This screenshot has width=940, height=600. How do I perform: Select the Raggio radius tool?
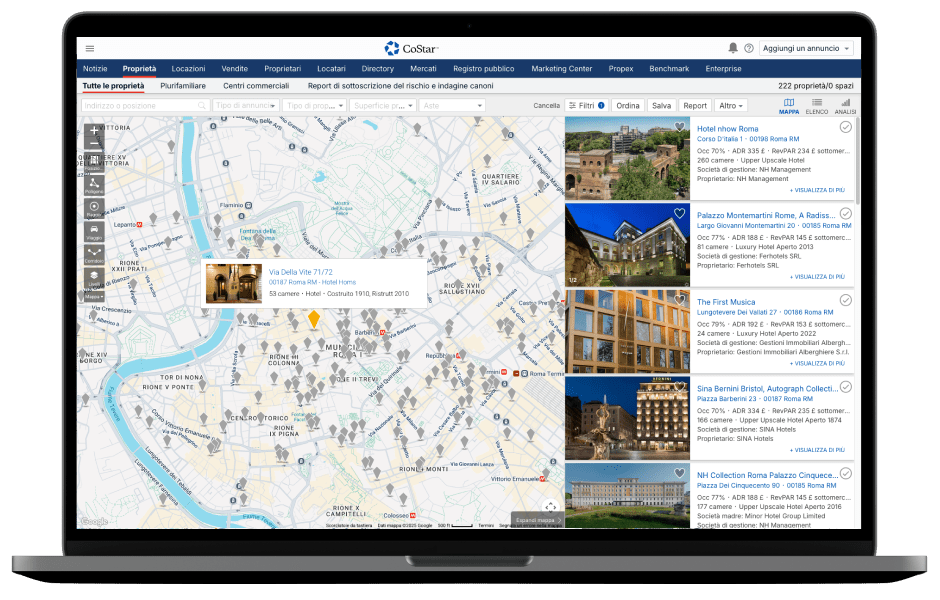(94, 208)
